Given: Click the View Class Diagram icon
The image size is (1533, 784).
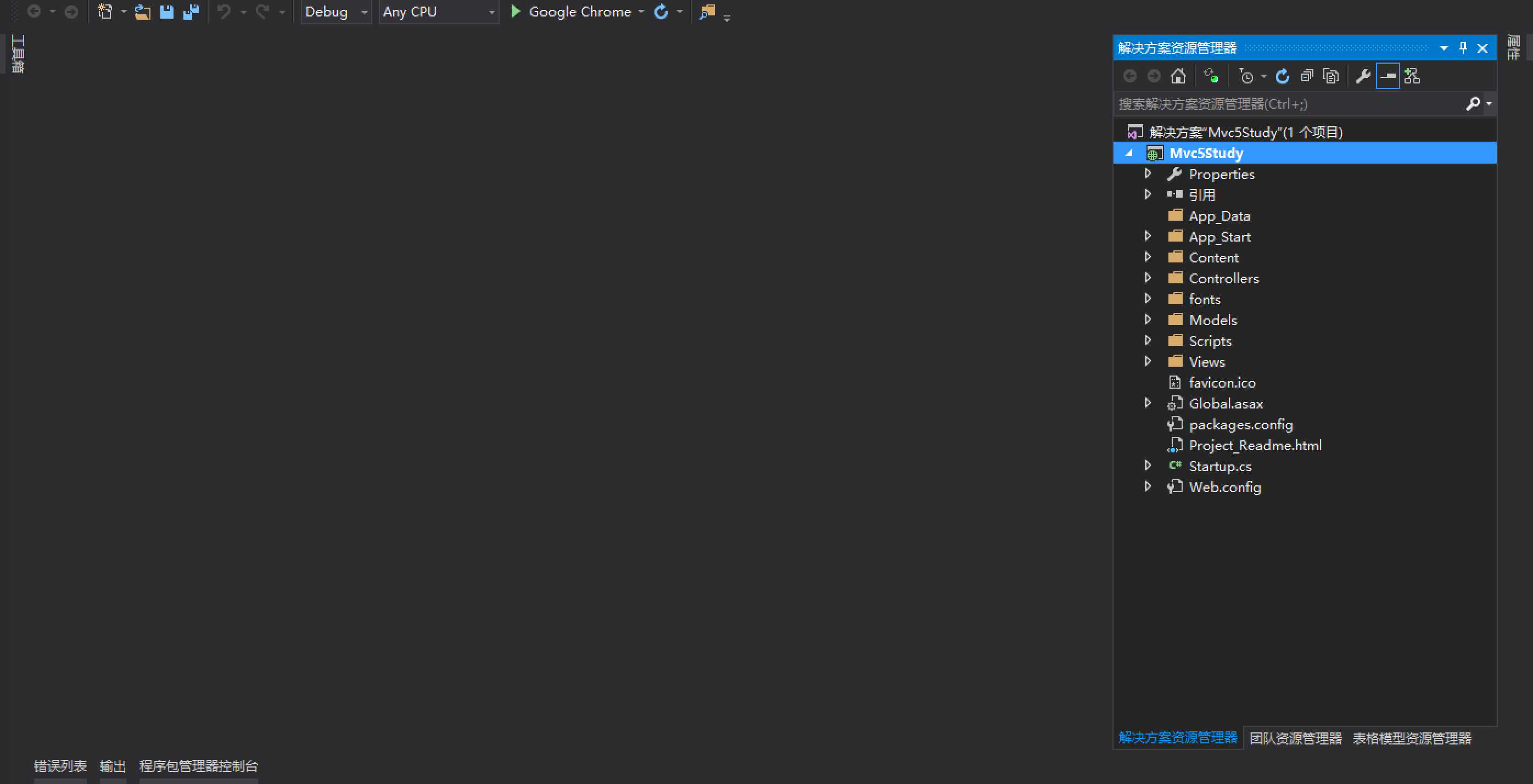Looking at the screenshot, I should point(1412,76).
